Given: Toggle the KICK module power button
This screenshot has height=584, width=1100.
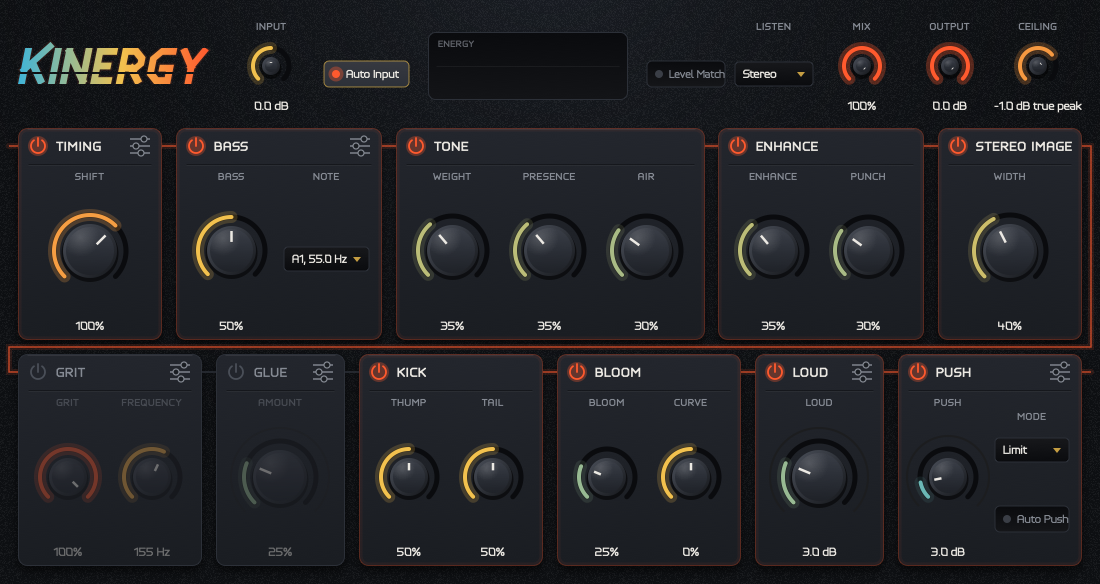Looking at the screenshot, I should click(x=379, y=372).
